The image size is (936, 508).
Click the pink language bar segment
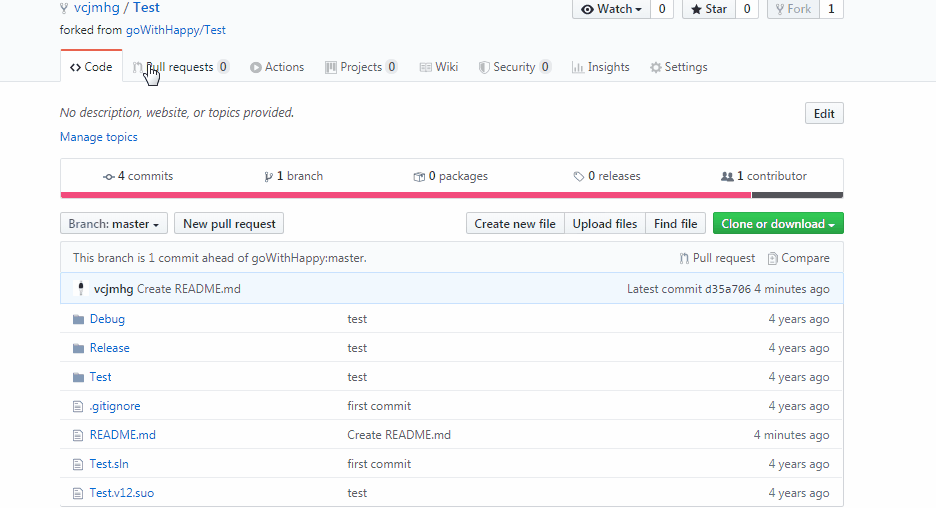[x=406, y=195]
